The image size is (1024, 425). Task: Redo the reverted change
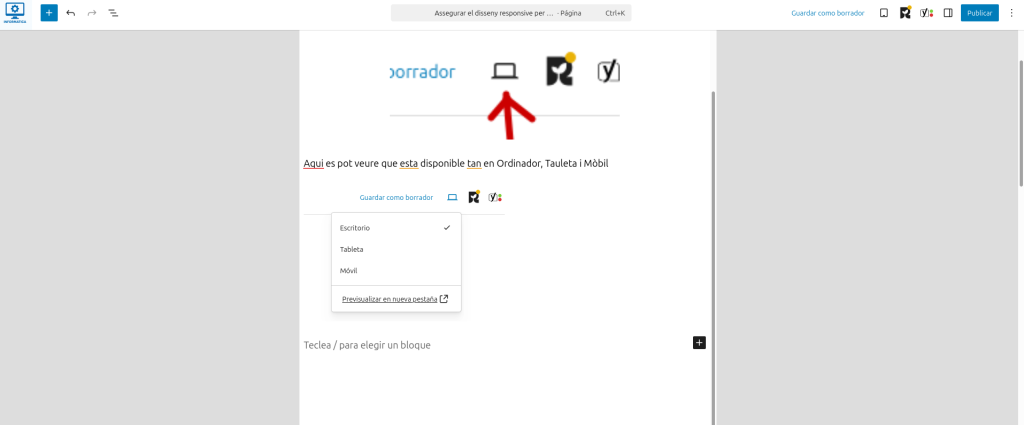(x=92, y=13)
